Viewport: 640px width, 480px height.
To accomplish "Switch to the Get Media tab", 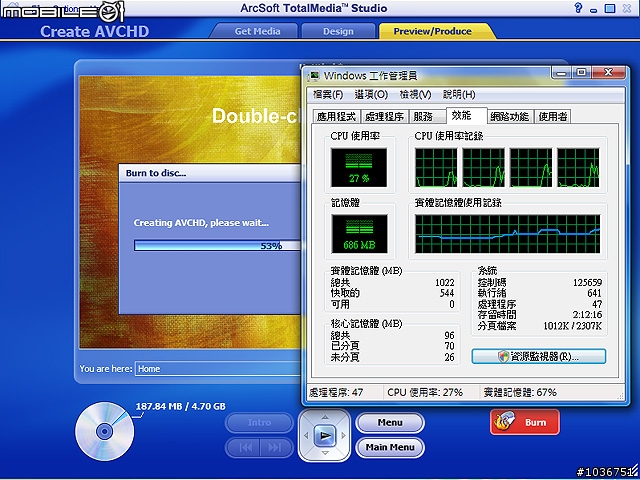I will click(257, 31).
